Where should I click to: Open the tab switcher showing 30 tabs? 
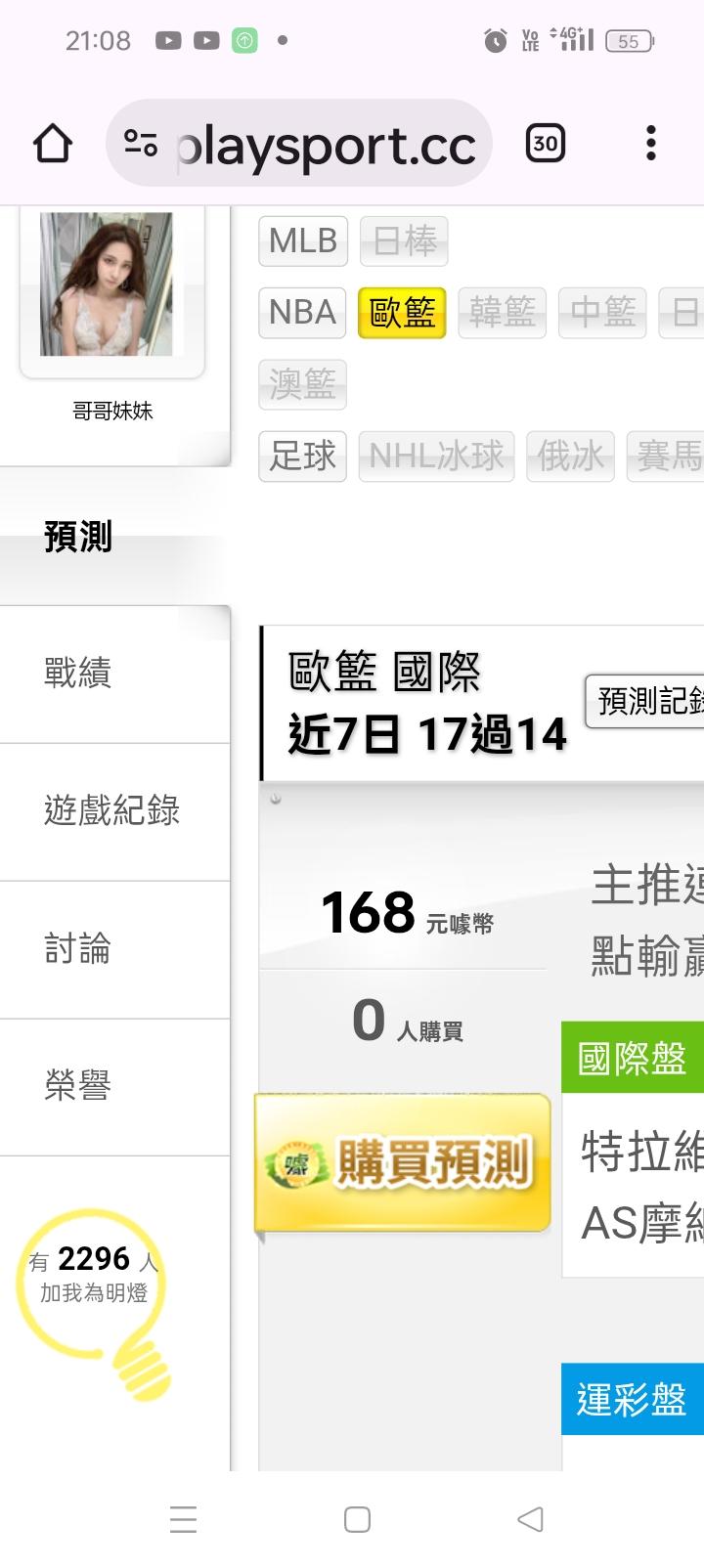pos(546,144)
